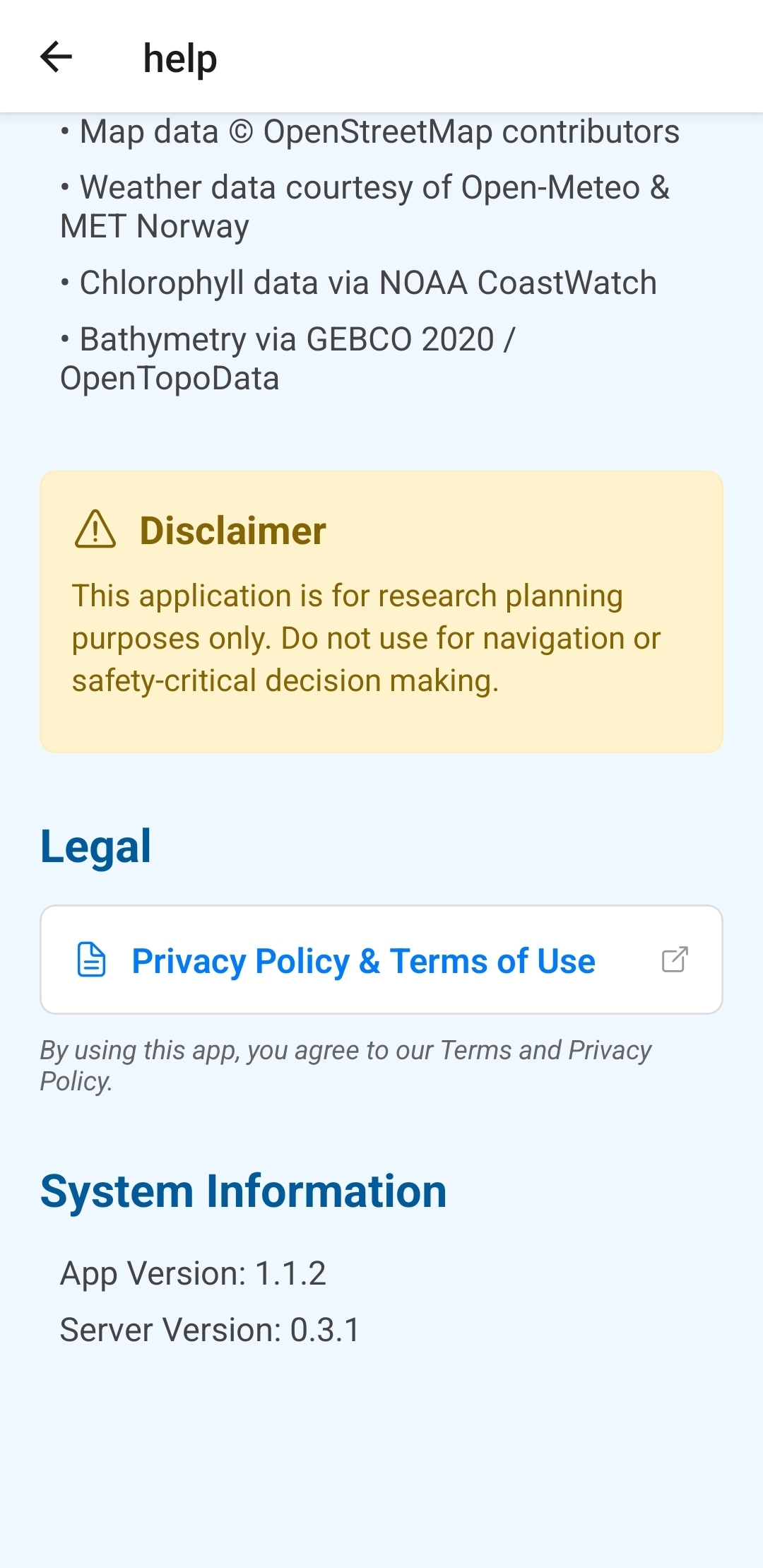Image resolution: width=763 pixels, height=1568 pixels.
Task: Click the Legal section heading
Action: [x=95, y=846]
